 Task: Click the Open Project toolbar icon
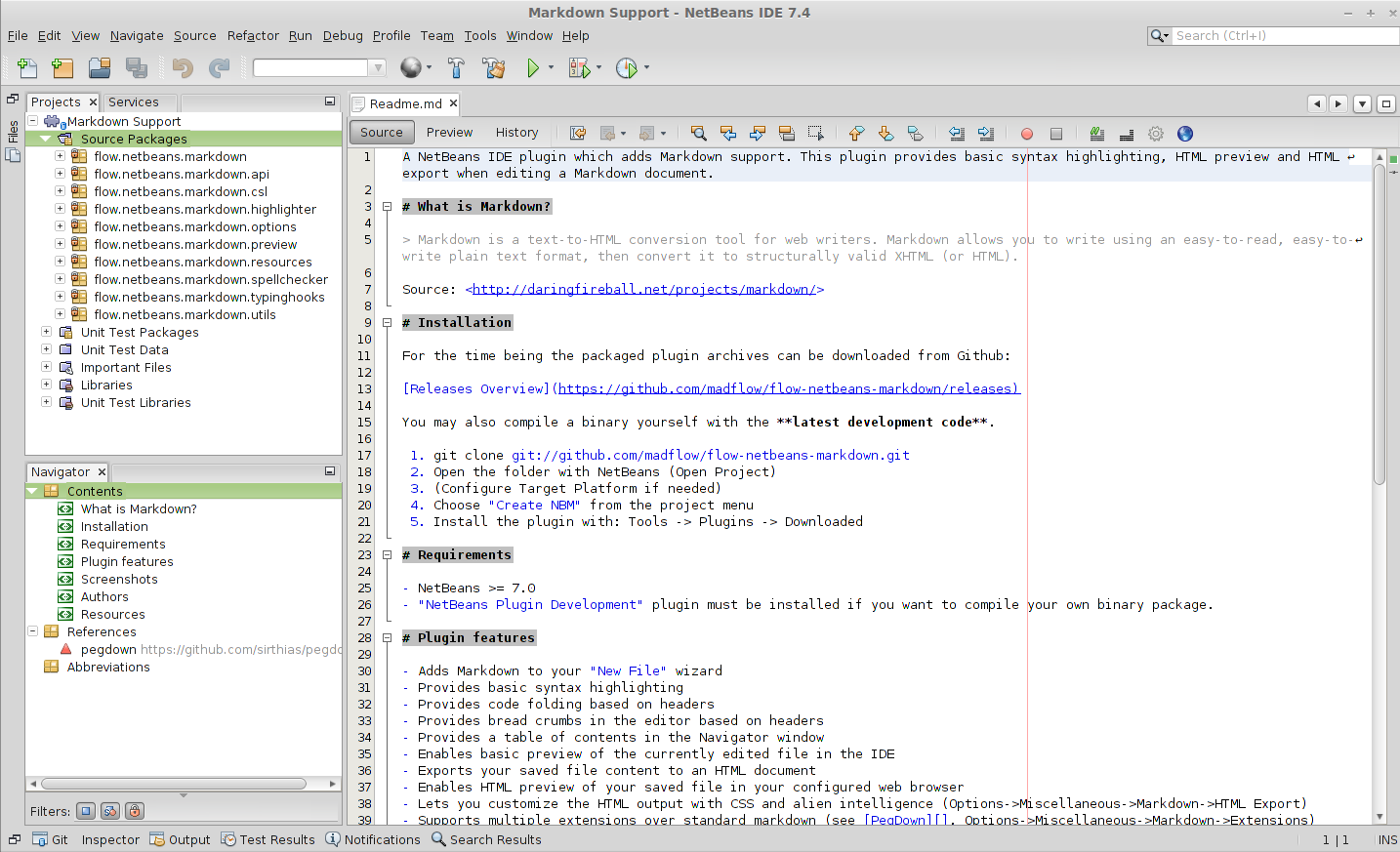tap(100, 67)
